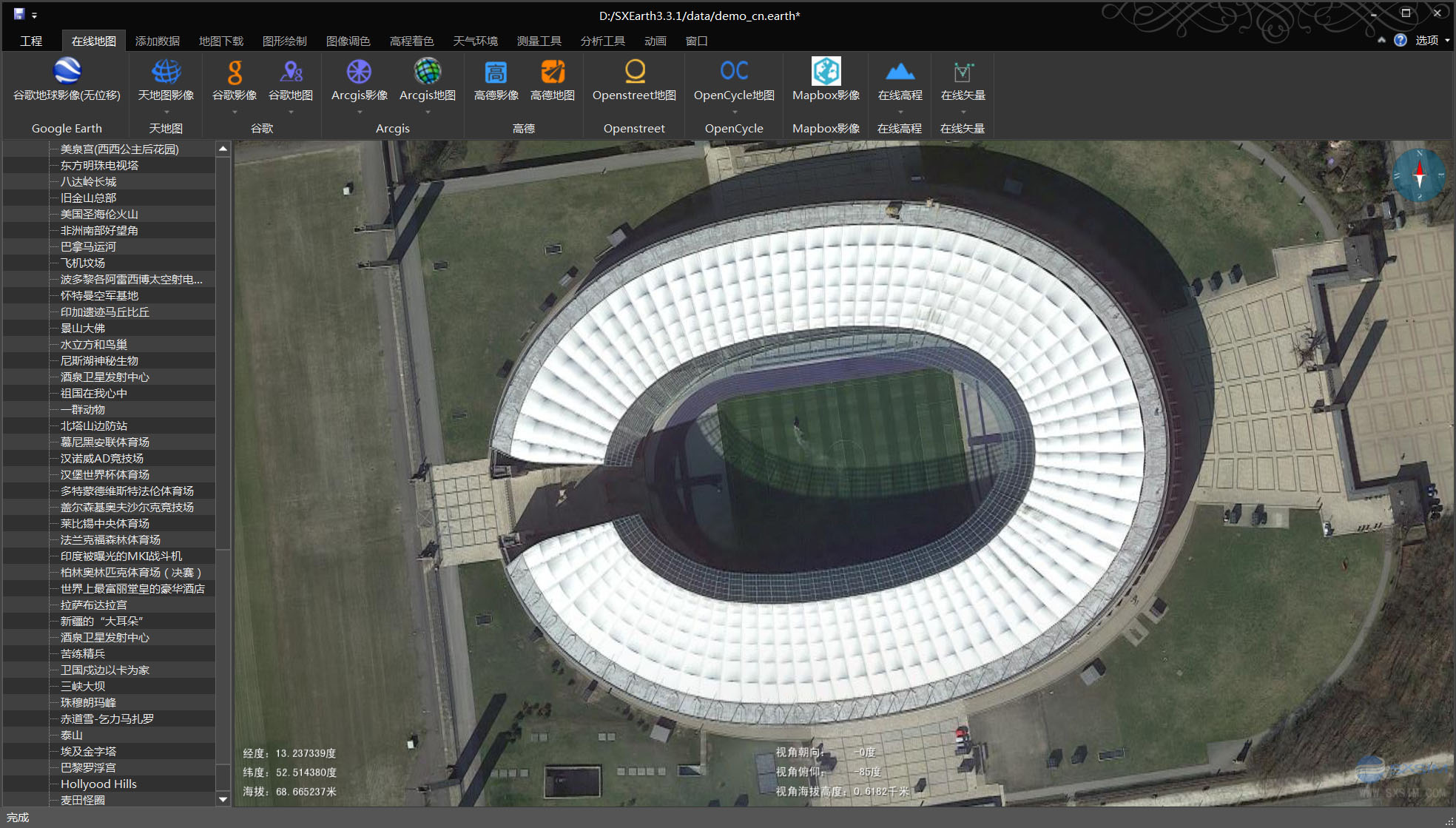Select 埃及金字塔 bookmark
Viewport: 1456px width, 828px height.
pos(89,751)
